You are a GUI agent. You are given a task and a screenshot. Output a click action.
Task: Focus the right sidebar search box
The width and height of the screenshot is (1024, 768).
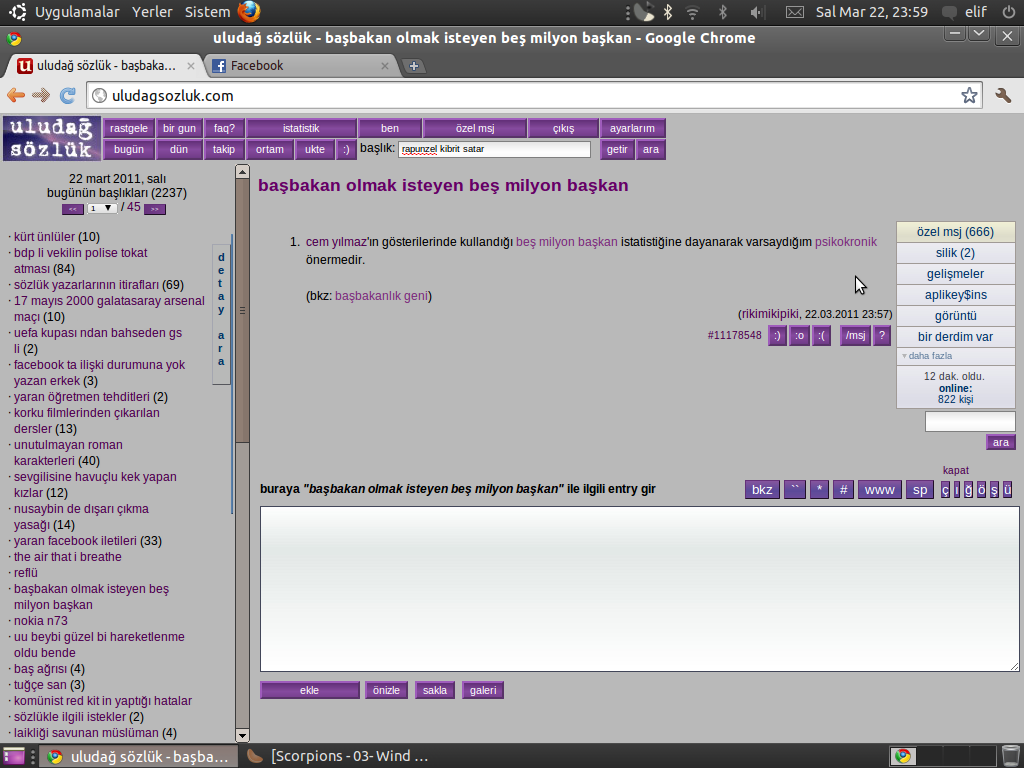tap(970, 421)
